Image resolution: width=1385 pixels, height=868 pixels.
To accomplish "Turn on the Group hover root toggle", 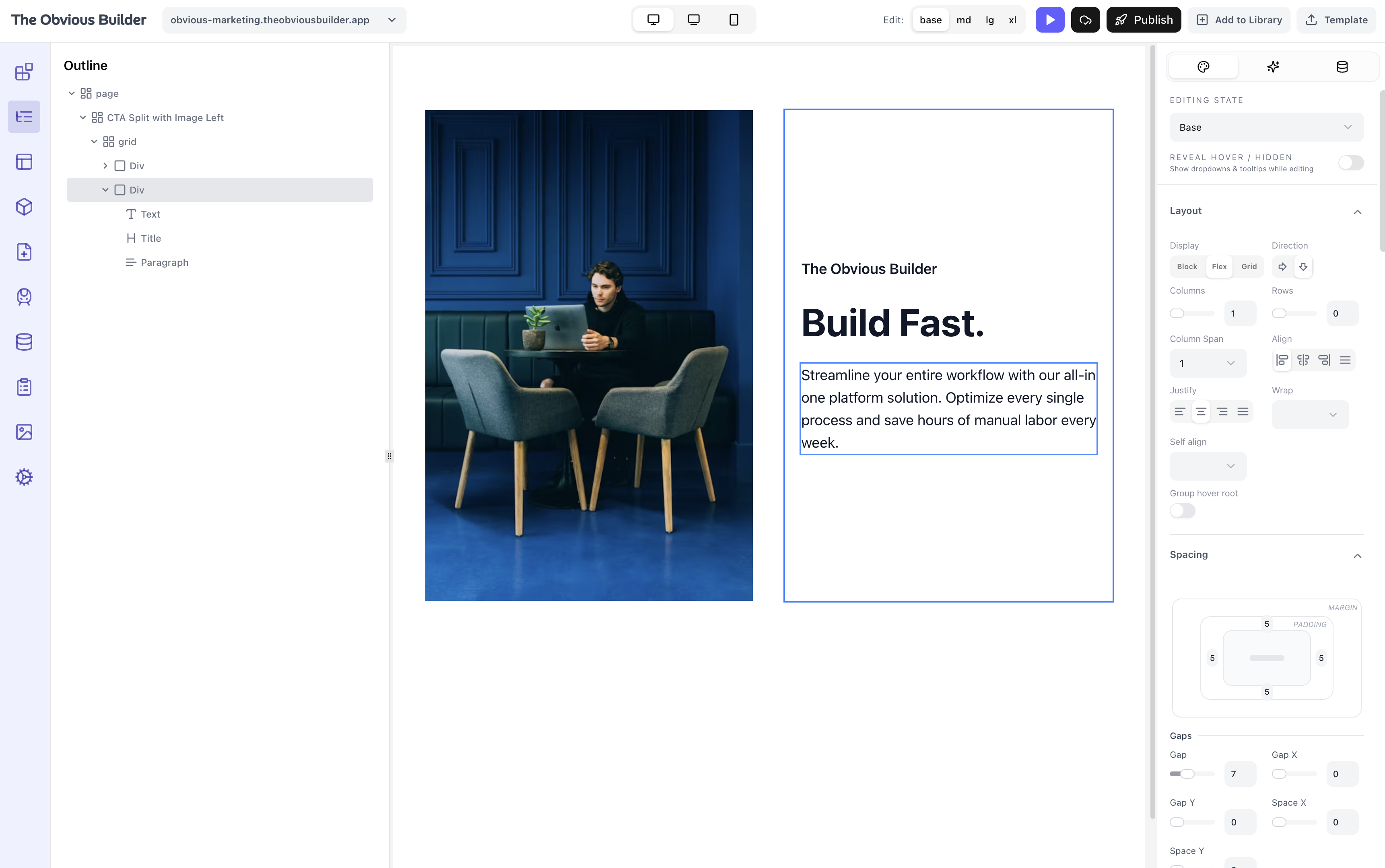I will click(x=1183, y=510).
